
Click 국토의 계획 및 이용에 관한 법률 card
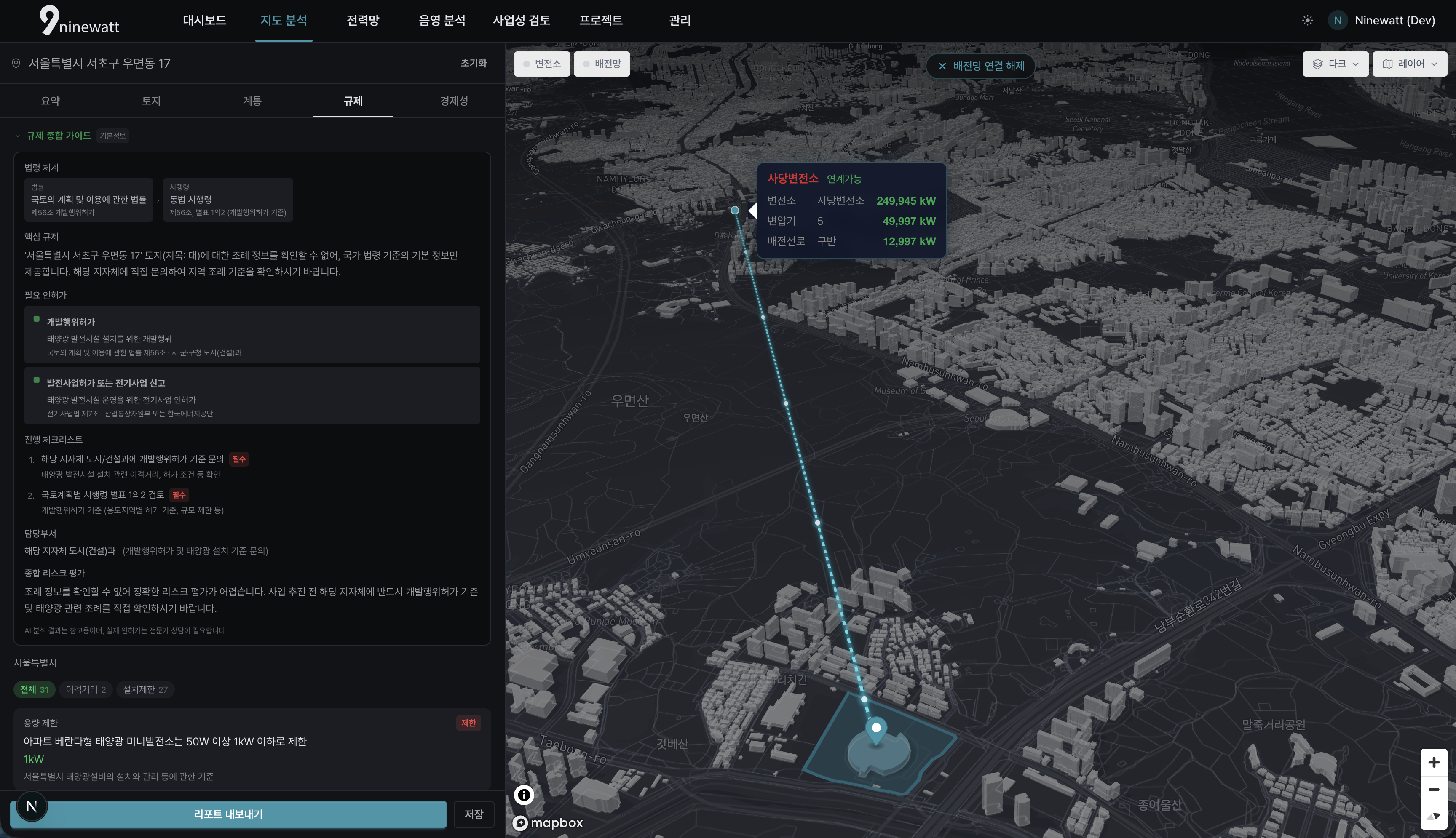[x=88, y=200]
